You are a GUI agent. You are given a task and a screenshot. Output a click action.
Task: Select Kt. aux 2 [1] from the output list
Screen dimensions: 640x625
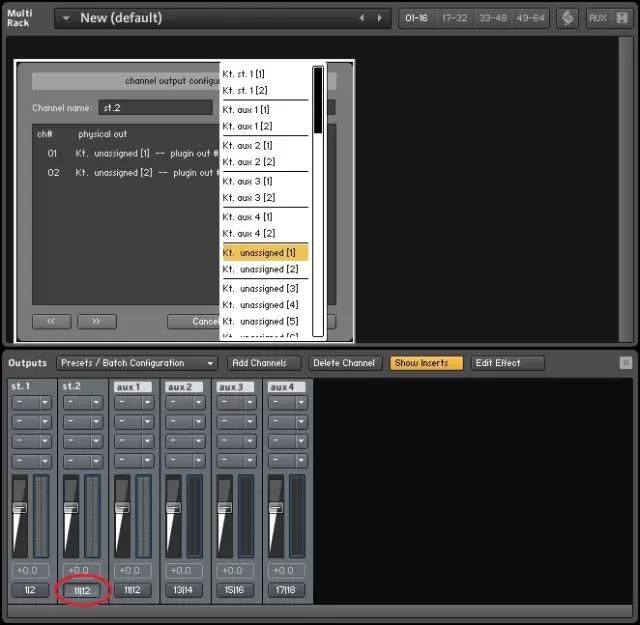[248, 145]
